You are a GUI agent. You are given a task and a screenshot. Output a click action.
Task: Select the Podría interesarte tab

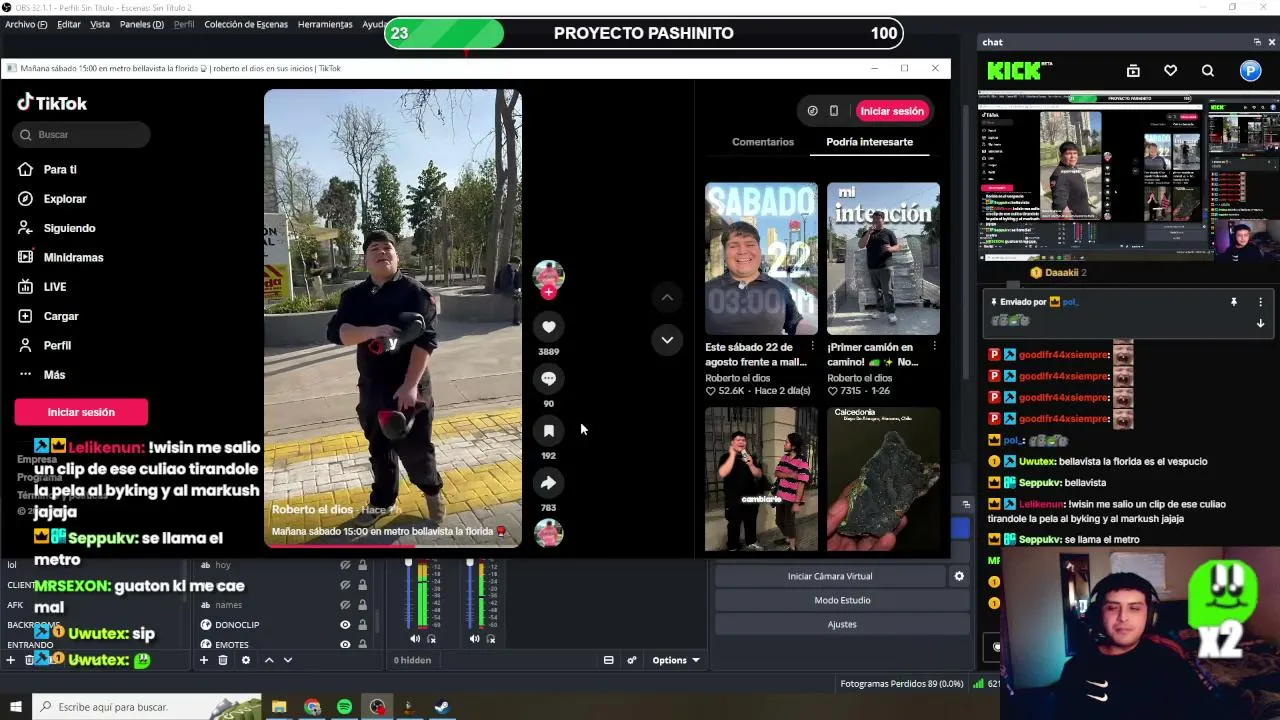(x=869, y=142)
